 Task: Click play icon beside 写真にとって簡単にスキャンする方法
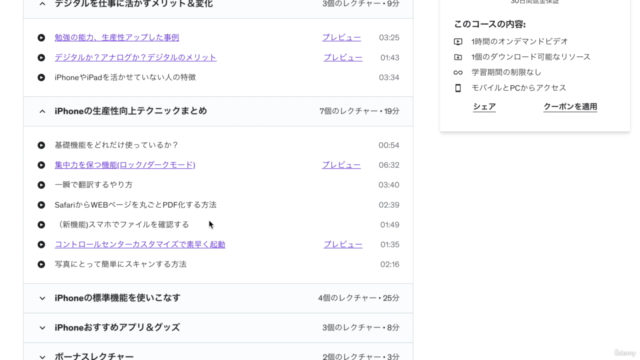(x=41, y=264)
